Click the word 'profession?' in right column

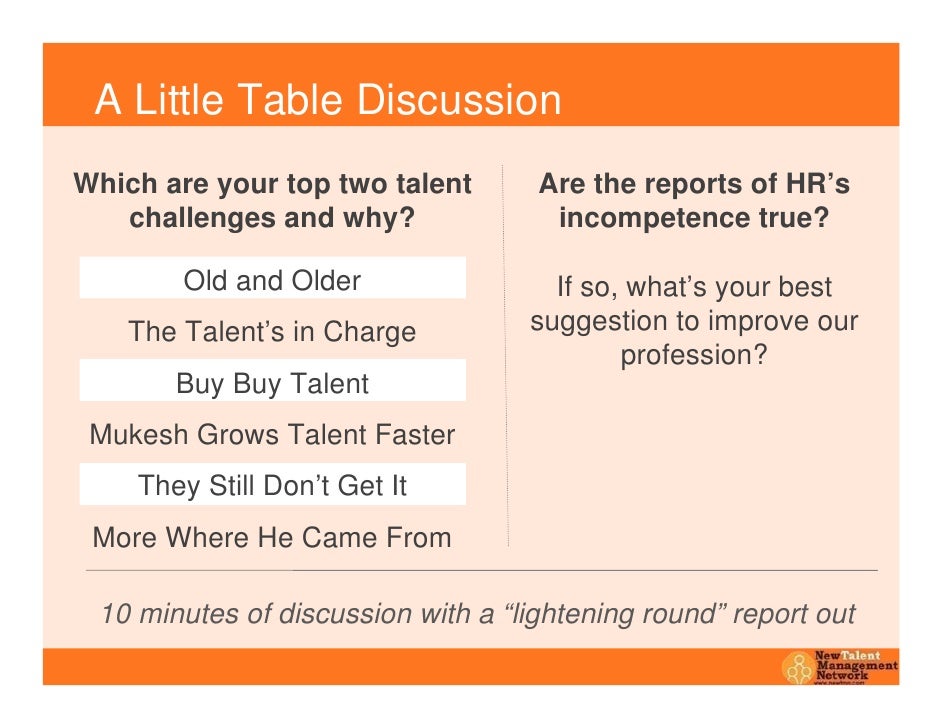[694, 355]
